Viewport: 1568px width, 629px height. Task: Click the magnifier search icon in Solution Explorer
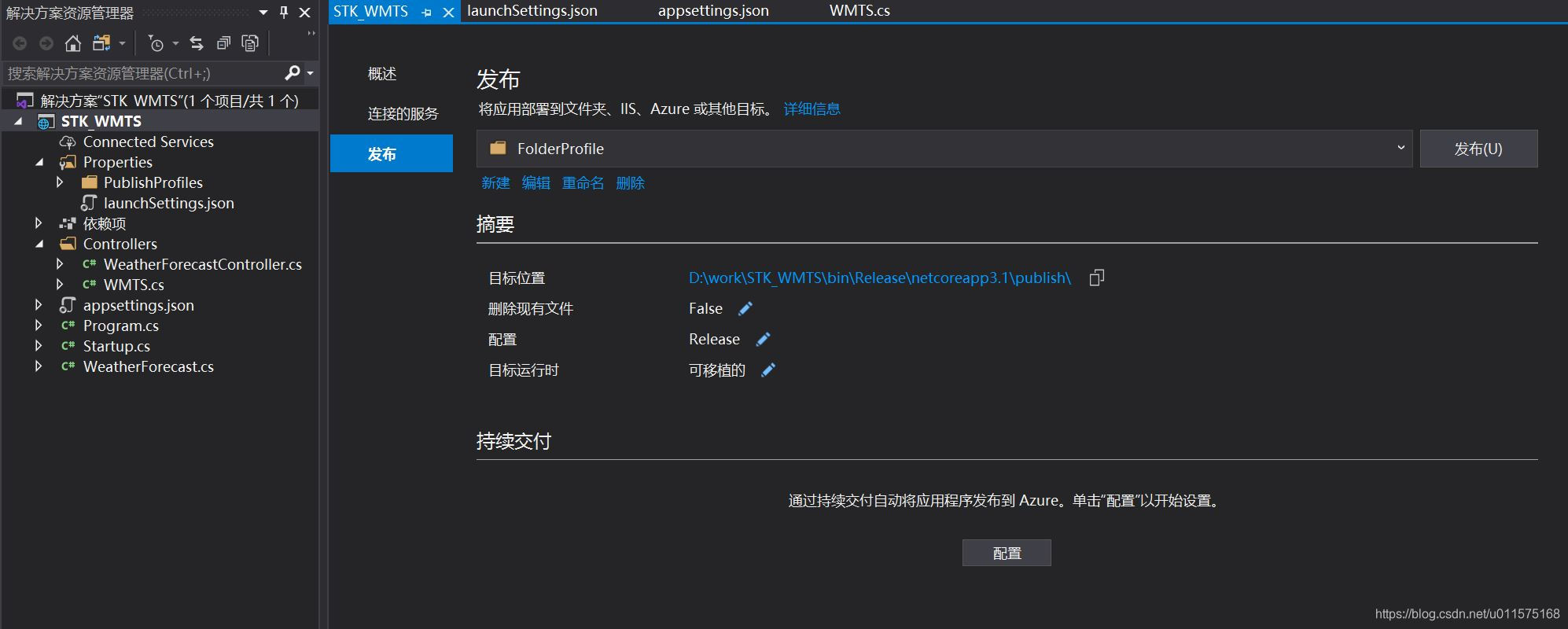(292, 73)
